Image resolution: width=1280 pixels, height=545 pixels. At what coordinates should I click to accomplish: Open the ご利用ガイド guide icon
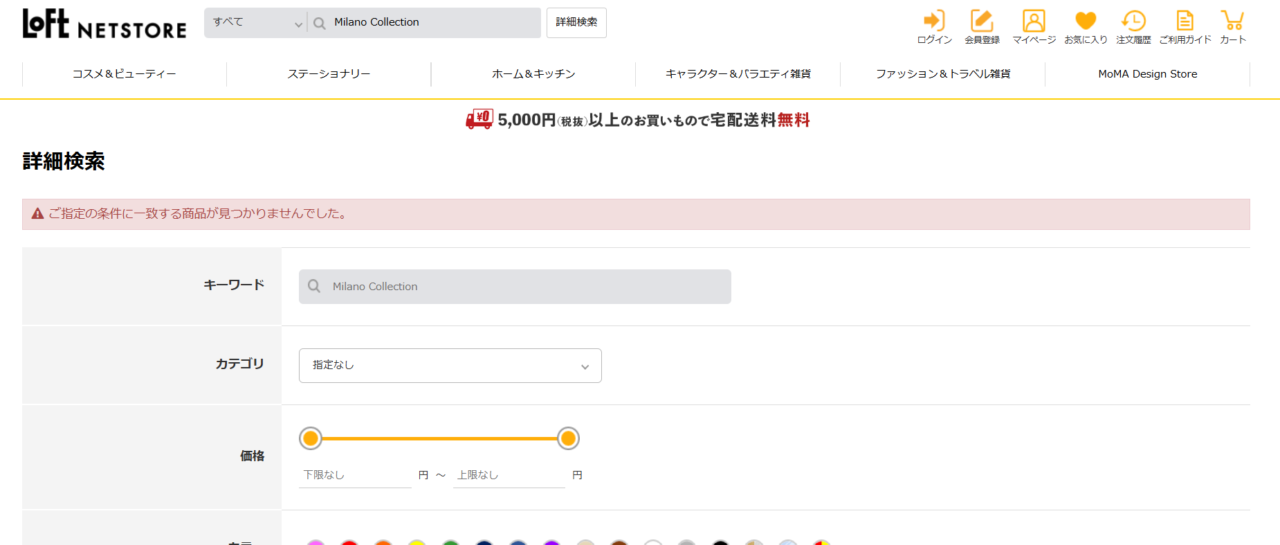coord(1185,27)
